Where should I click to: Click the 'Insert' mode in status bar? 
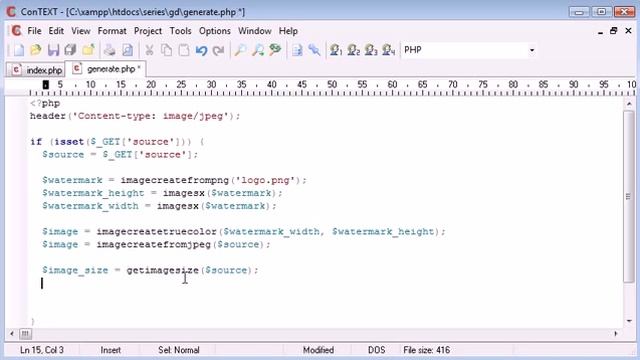pyautogui.click(x=111, y=350)
